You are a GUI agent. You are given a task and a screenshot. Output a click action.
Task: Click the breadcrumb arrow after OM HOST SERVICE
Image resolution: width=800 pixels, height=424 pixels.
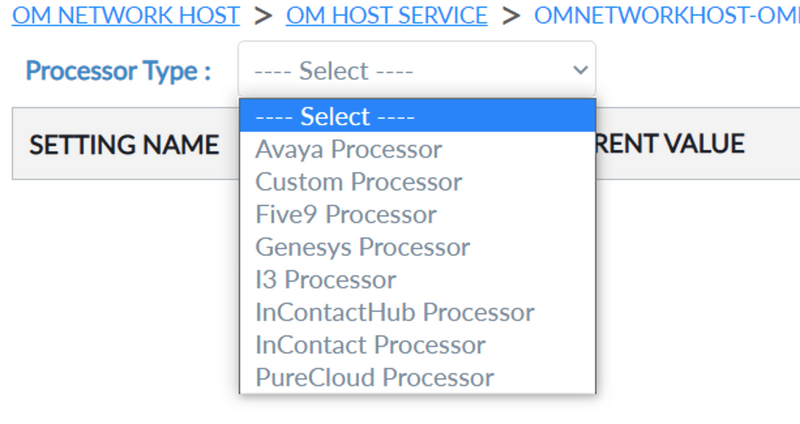click(511, 16)
